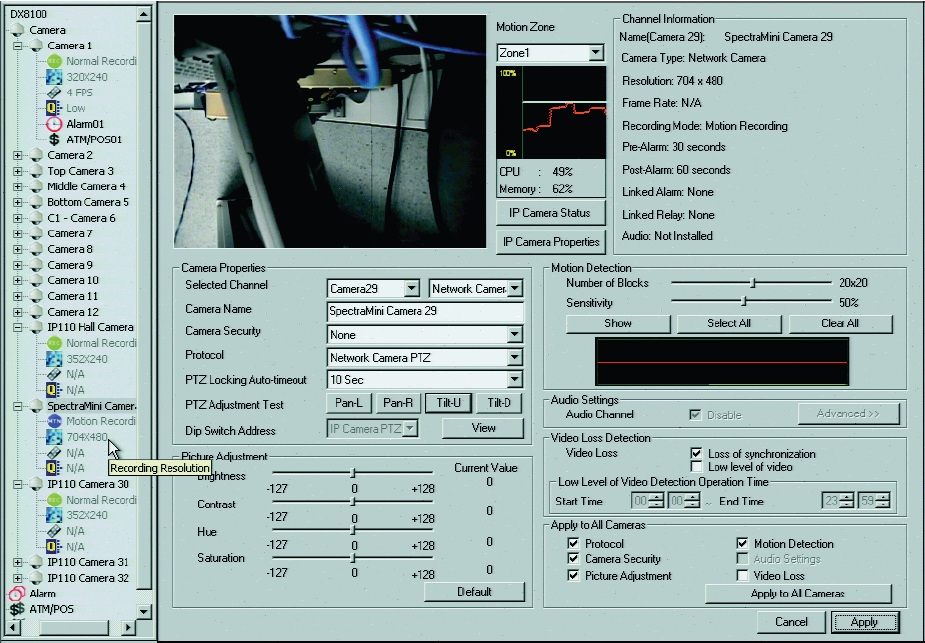Click the IP110 Camera 32 dome icon

(x=36, y=578)
